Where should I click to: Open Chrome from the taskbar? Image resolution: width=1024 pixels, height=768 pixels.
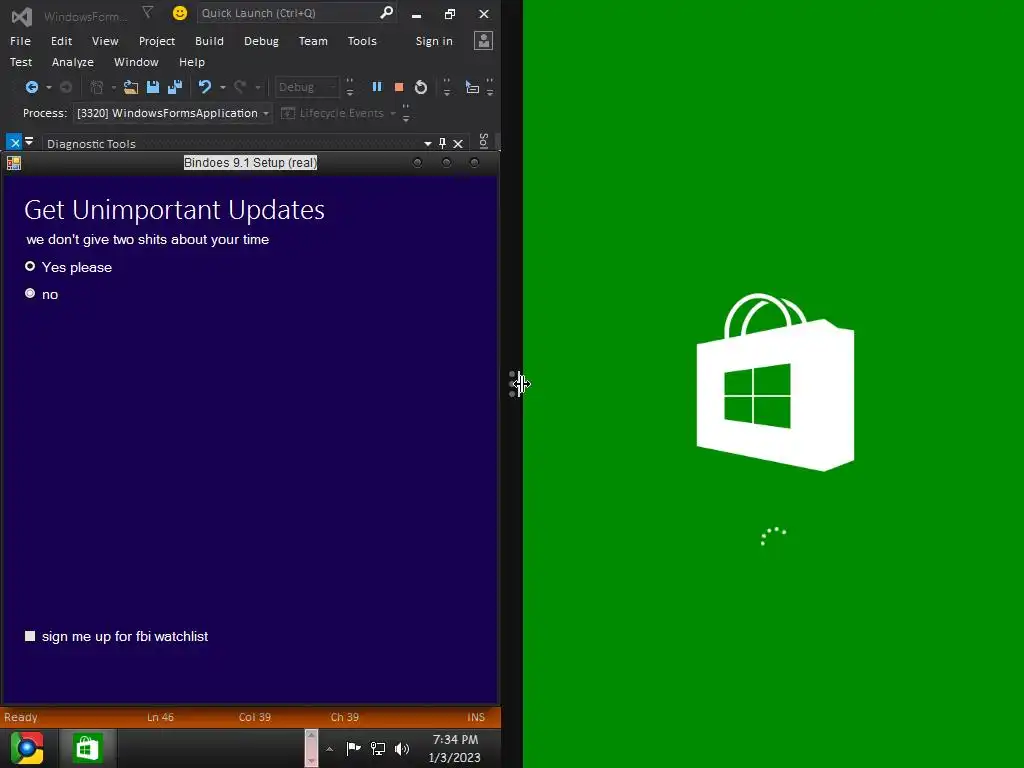(27, 748)
